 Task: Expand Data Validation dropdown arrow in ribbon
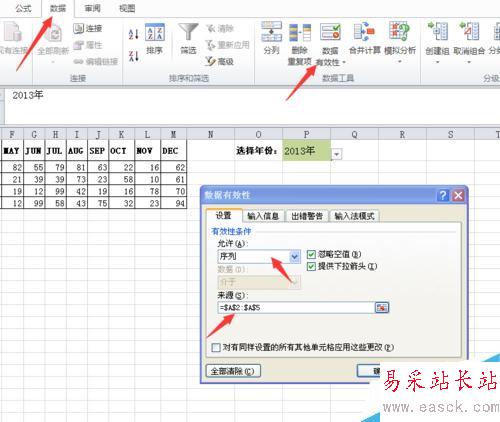tap(344, 62)
